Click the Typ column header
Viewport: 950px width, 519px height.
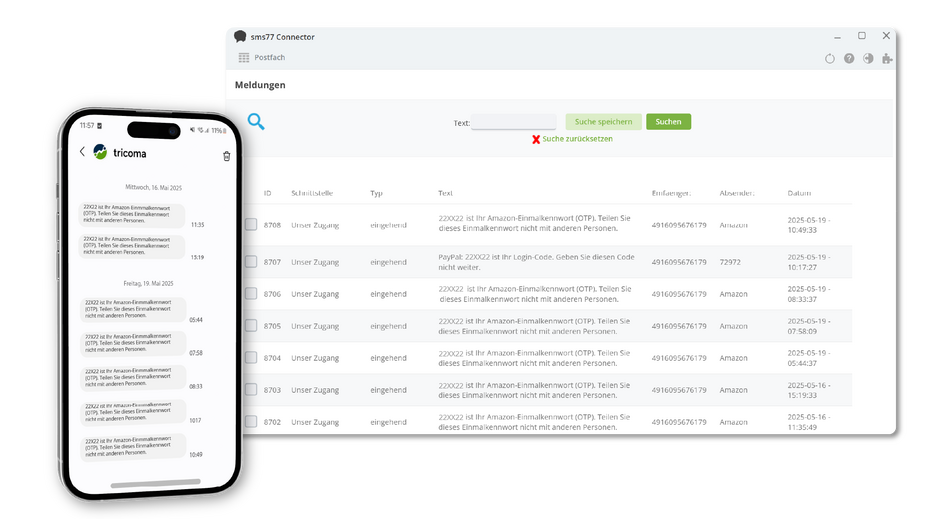click(376, 193)
